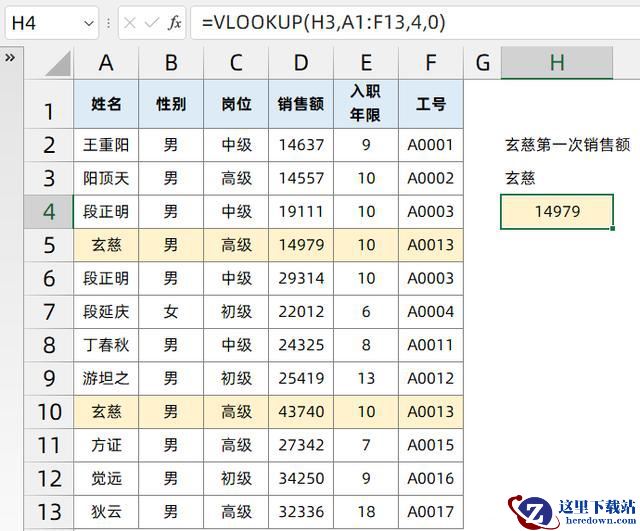Image resolution: width=640 pixels, height=531 pixels.
Task: Click header cell 销售额
Action: (301, 104)
